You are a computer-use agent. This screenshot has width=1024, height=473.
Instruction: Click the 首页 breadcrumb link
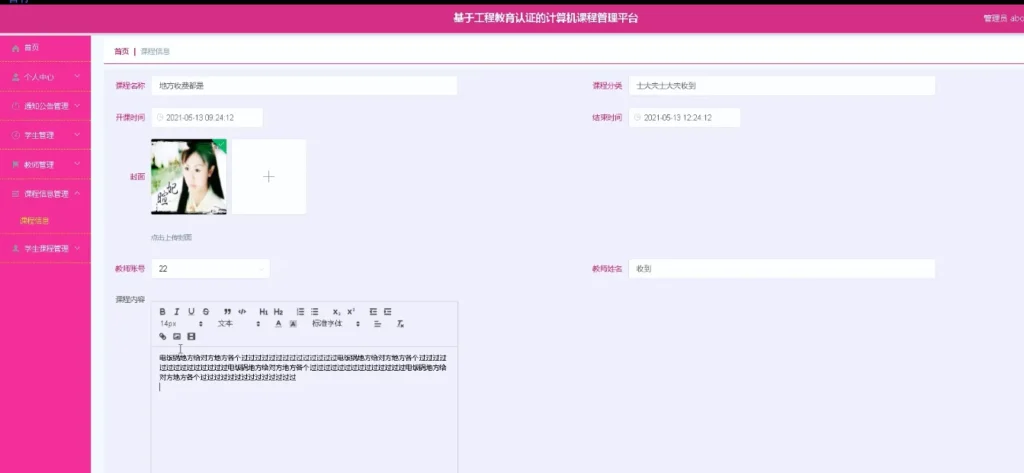click(121, 51)
